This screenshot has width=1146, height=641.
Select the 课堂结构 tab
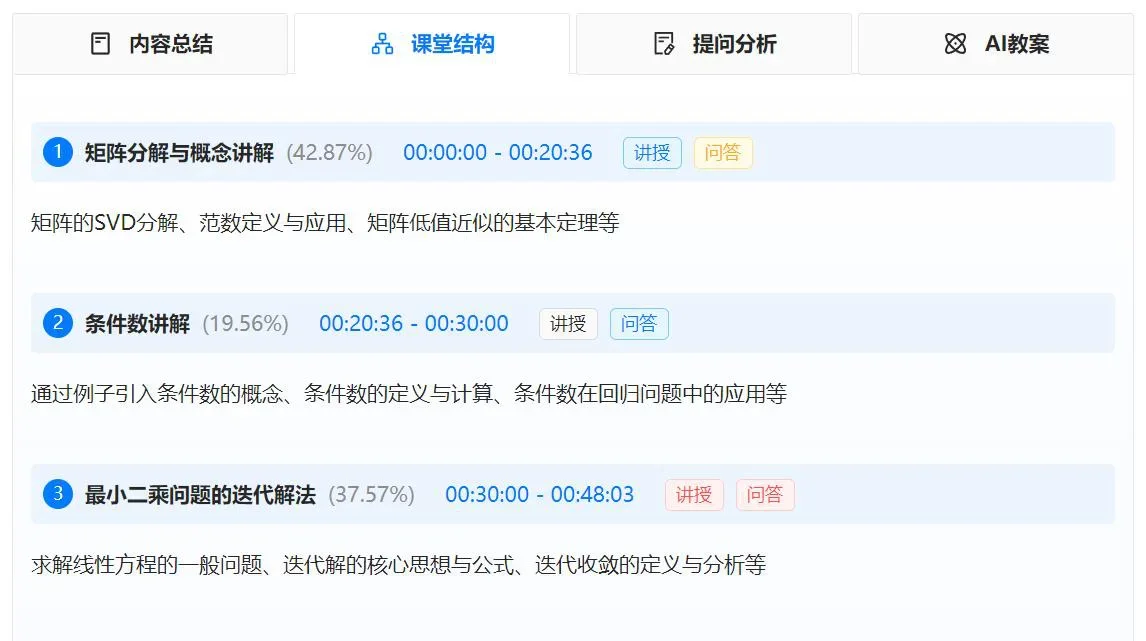[432, 44]
